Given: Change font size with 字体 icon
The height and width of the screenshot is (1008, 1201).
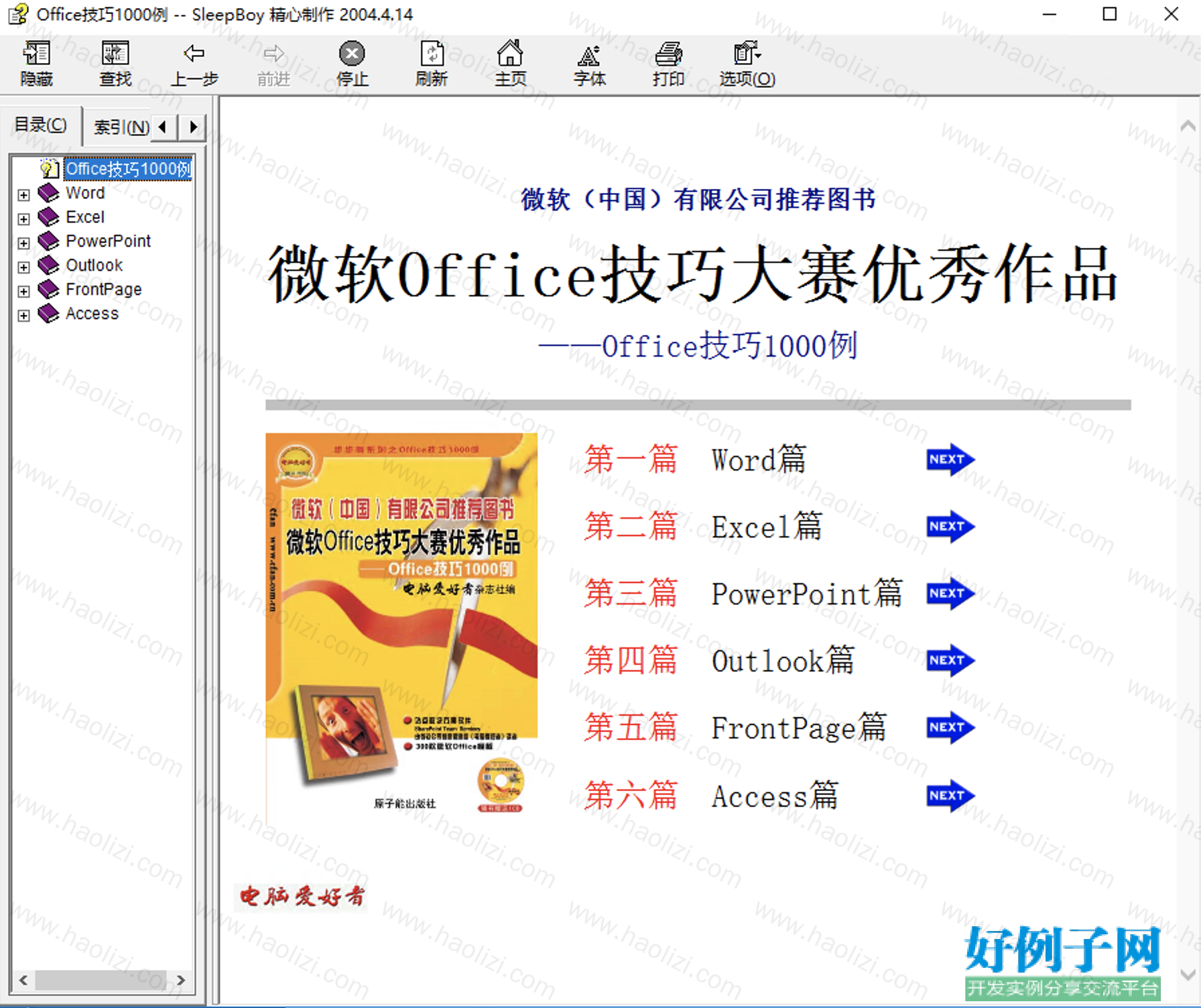Looking at the screenshot, I should click(x=589, y=55).
